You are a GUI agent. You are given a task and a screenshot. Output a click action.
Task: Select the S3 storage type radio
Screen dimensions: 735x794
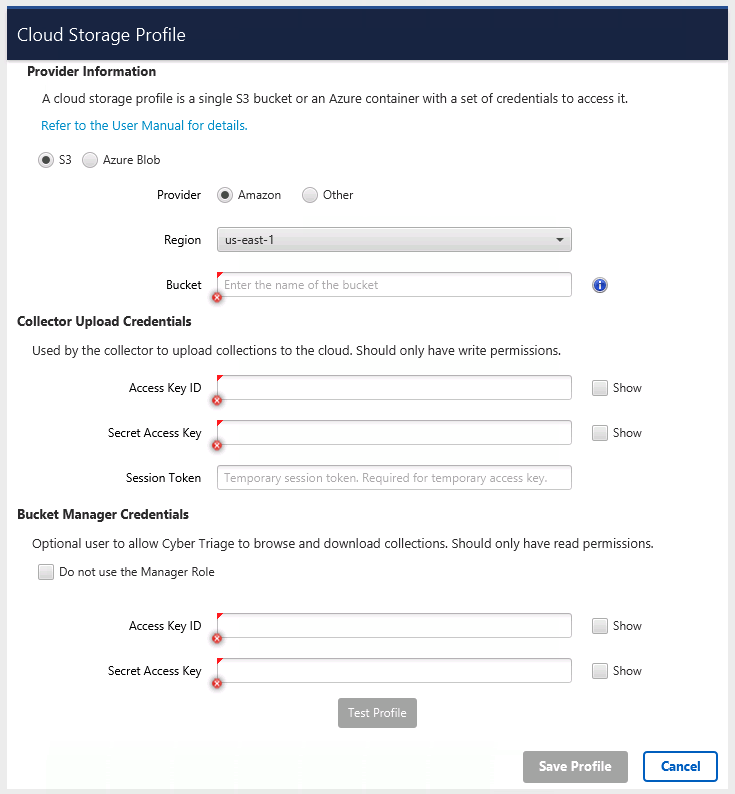click(x=46, y=160)
